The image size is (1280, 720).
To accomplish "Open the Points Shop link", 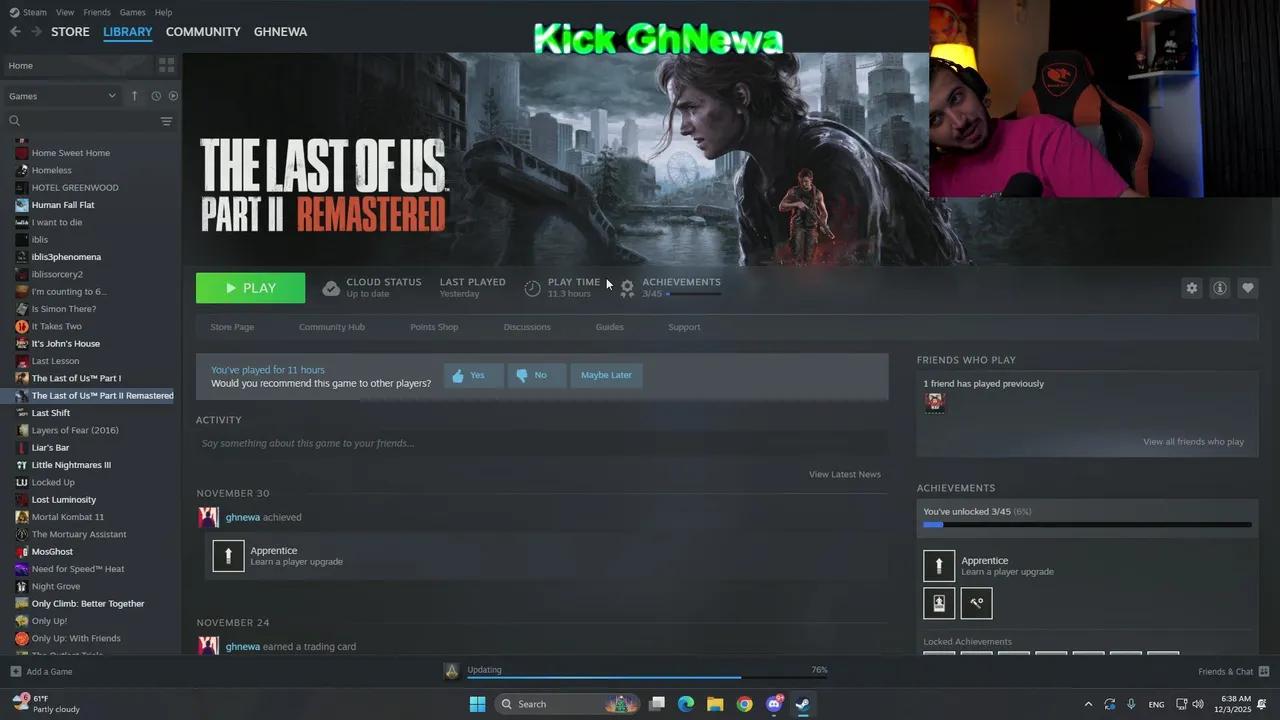I will 434,327.
